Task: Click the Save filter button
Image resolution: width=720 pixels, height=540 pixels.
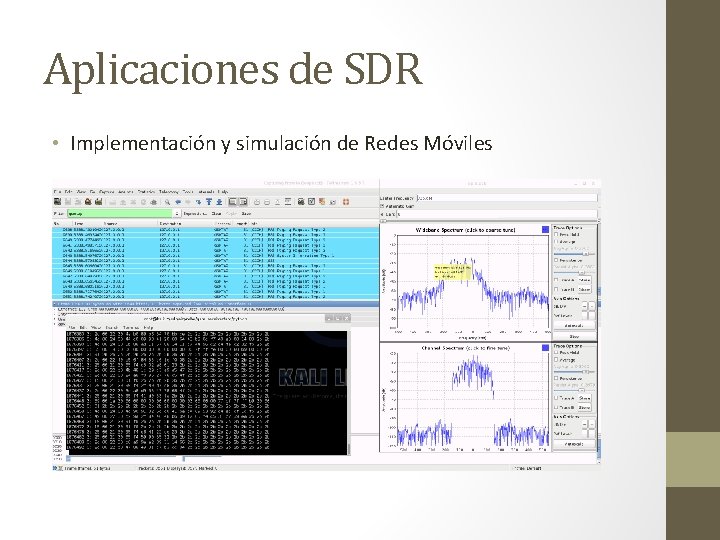Action: coord(246,214)
